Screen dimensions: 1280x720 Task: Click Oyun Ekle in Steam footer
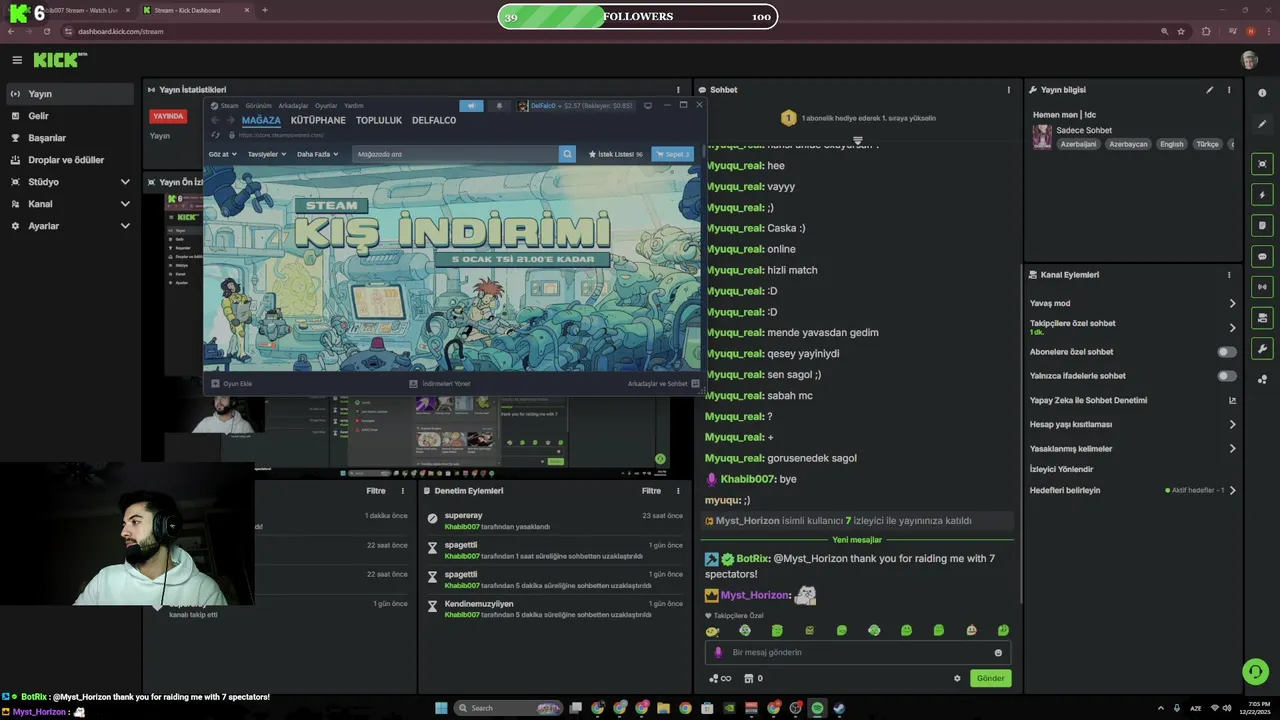(232, 384)
